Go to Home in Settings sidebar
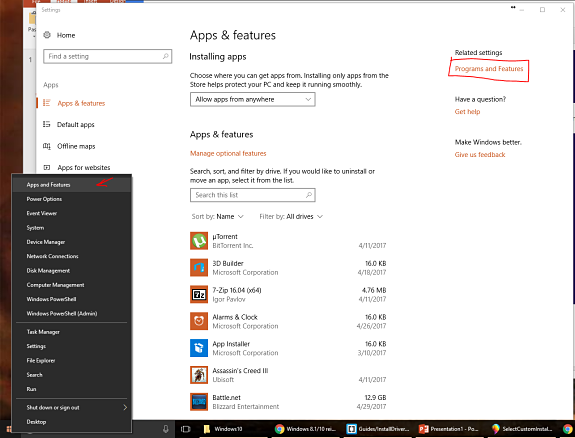Image resolution: width=575 pixels, height=438 pixels. point(66,35)
